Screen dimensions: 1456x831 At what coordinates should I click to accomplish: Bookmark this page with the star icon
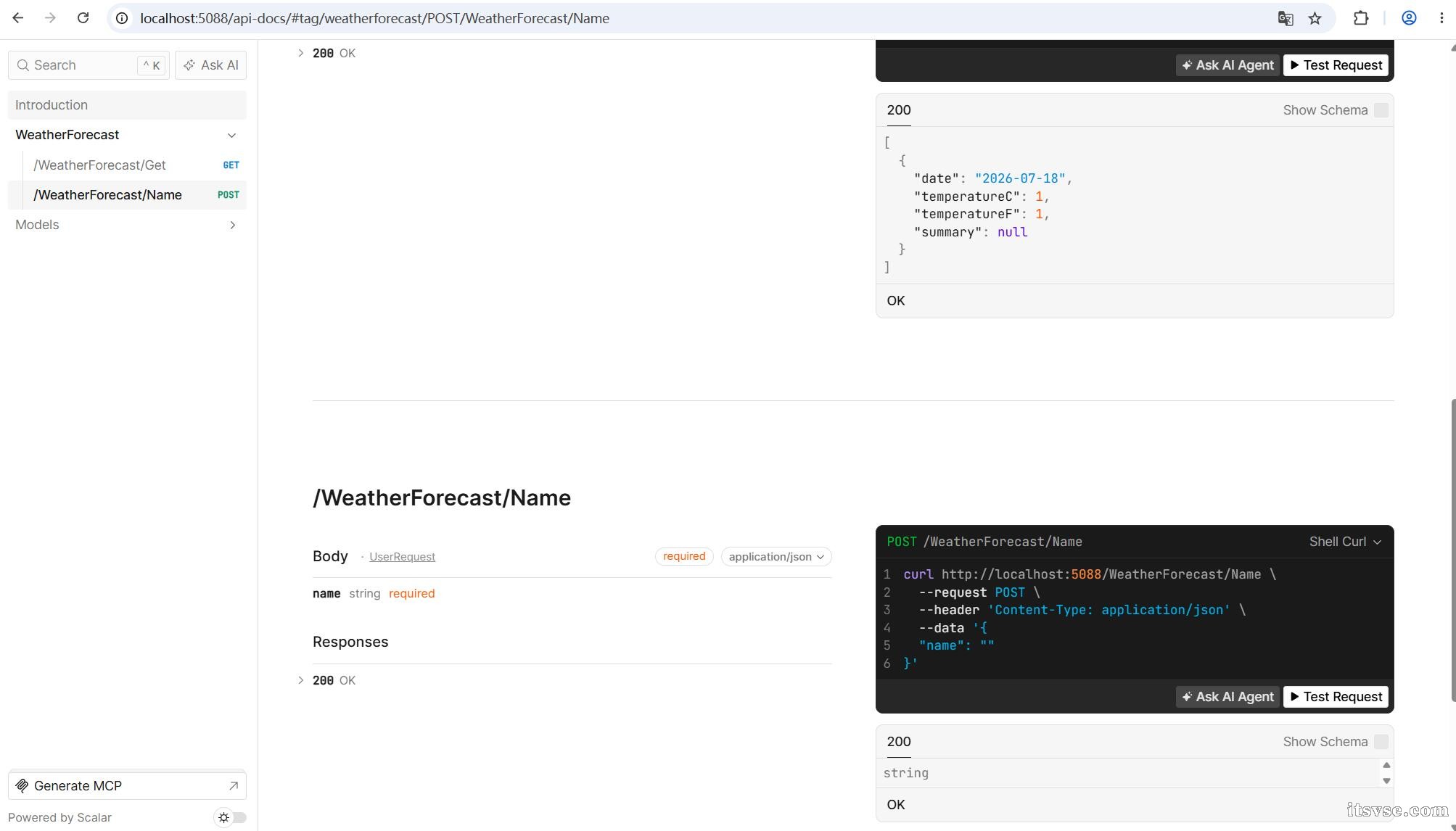(1315, 18)
